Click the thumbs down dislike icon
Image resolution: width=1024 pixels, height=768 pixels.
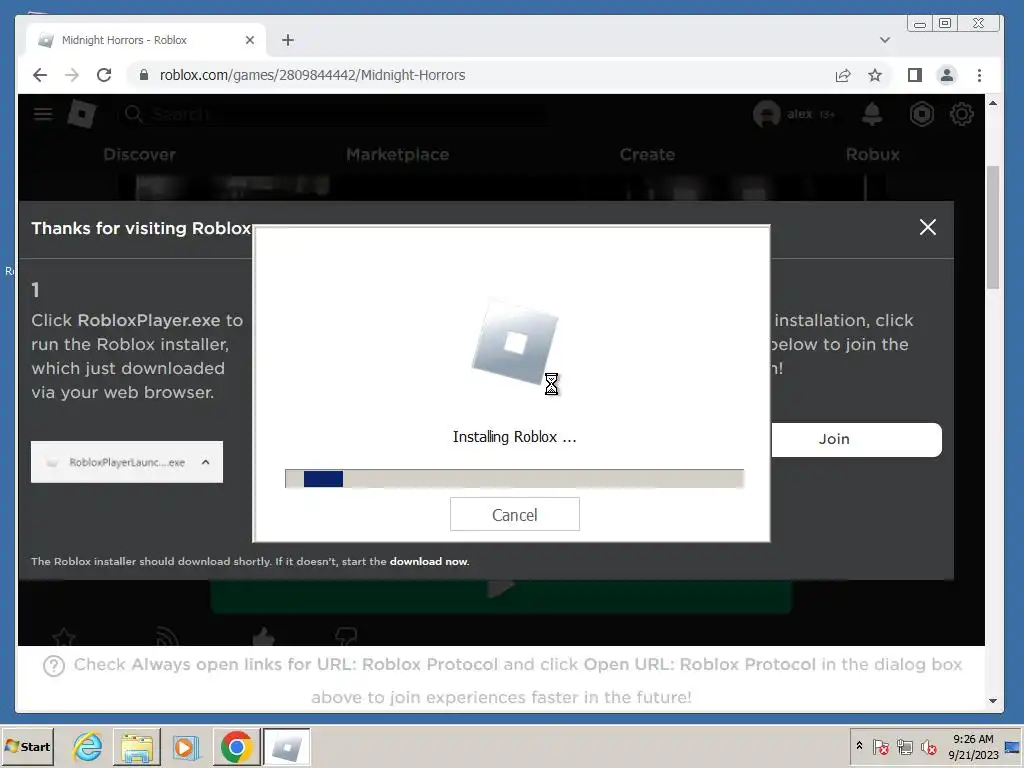345,636
